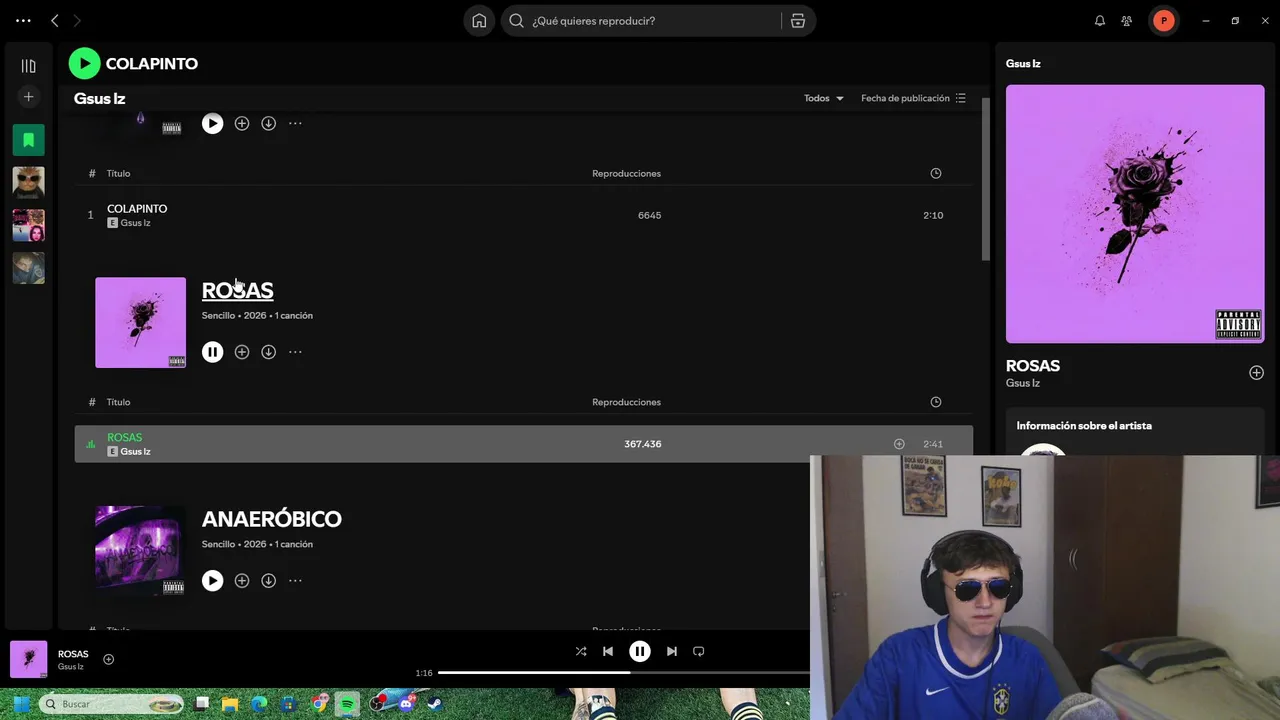Add ROSAS to library from right panel
Image resolution: width=1280 pixels, height=720 pixels.
pyautogui.click(x=1256, y=373)
